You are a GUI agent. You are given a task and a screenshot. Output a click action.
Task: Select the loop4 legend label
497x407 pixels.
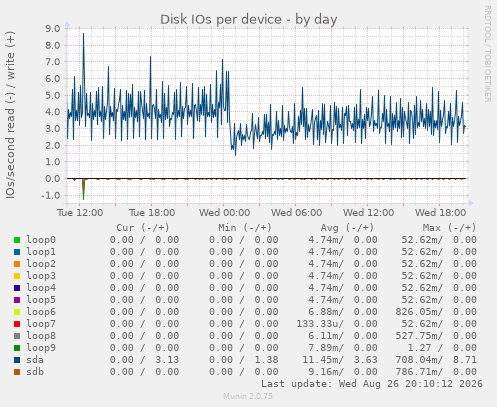click(x=41, y=288)
